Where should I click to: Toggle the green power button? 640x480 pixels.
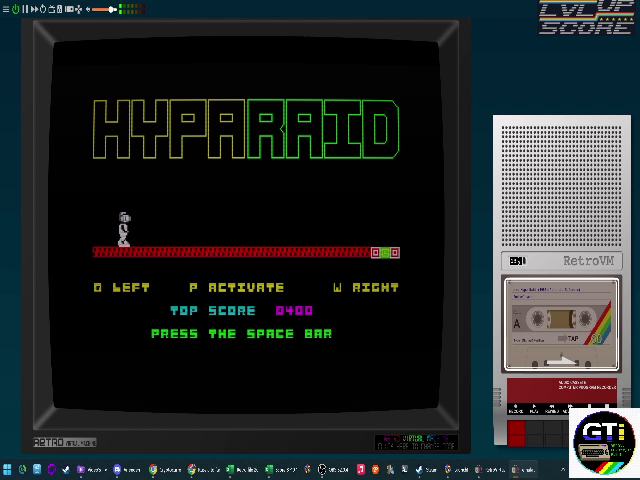click(x=16, y=9)
